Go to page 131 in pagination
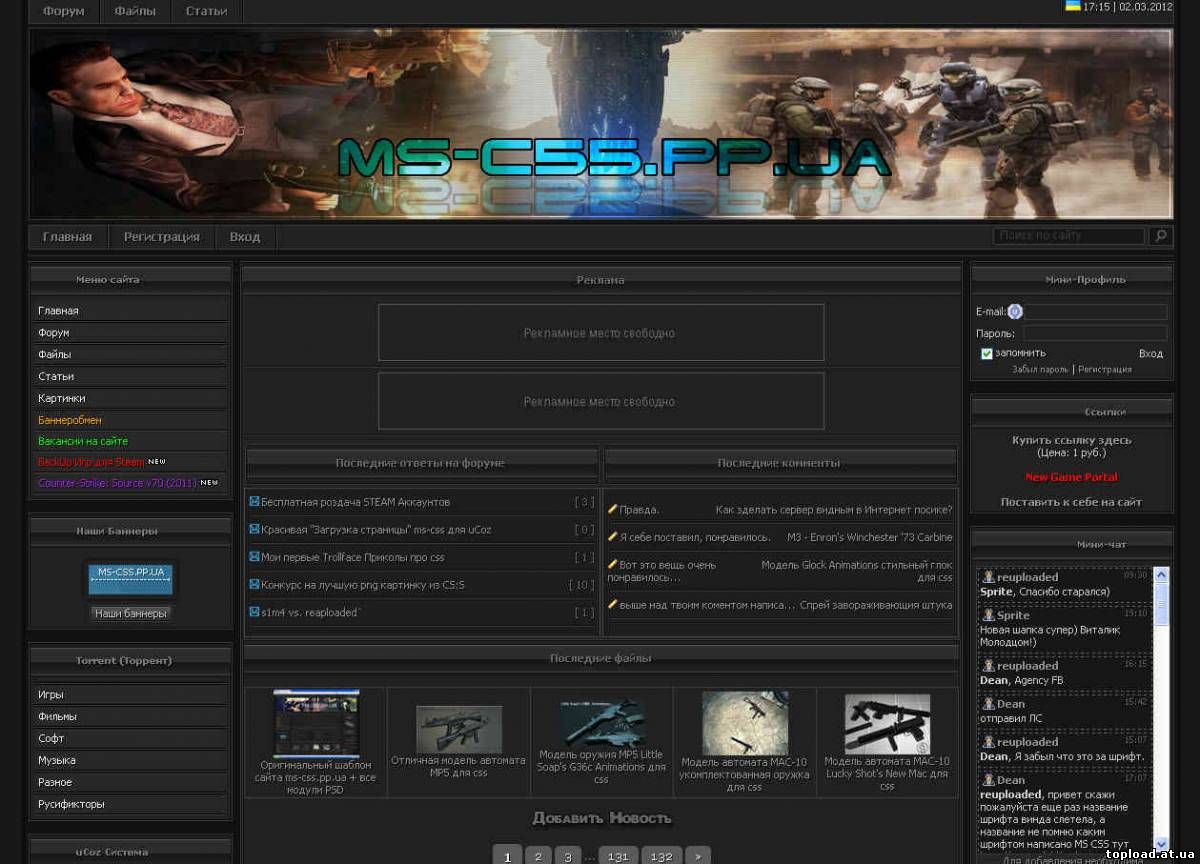This screenshot has height=864, width=1200. 619,857
